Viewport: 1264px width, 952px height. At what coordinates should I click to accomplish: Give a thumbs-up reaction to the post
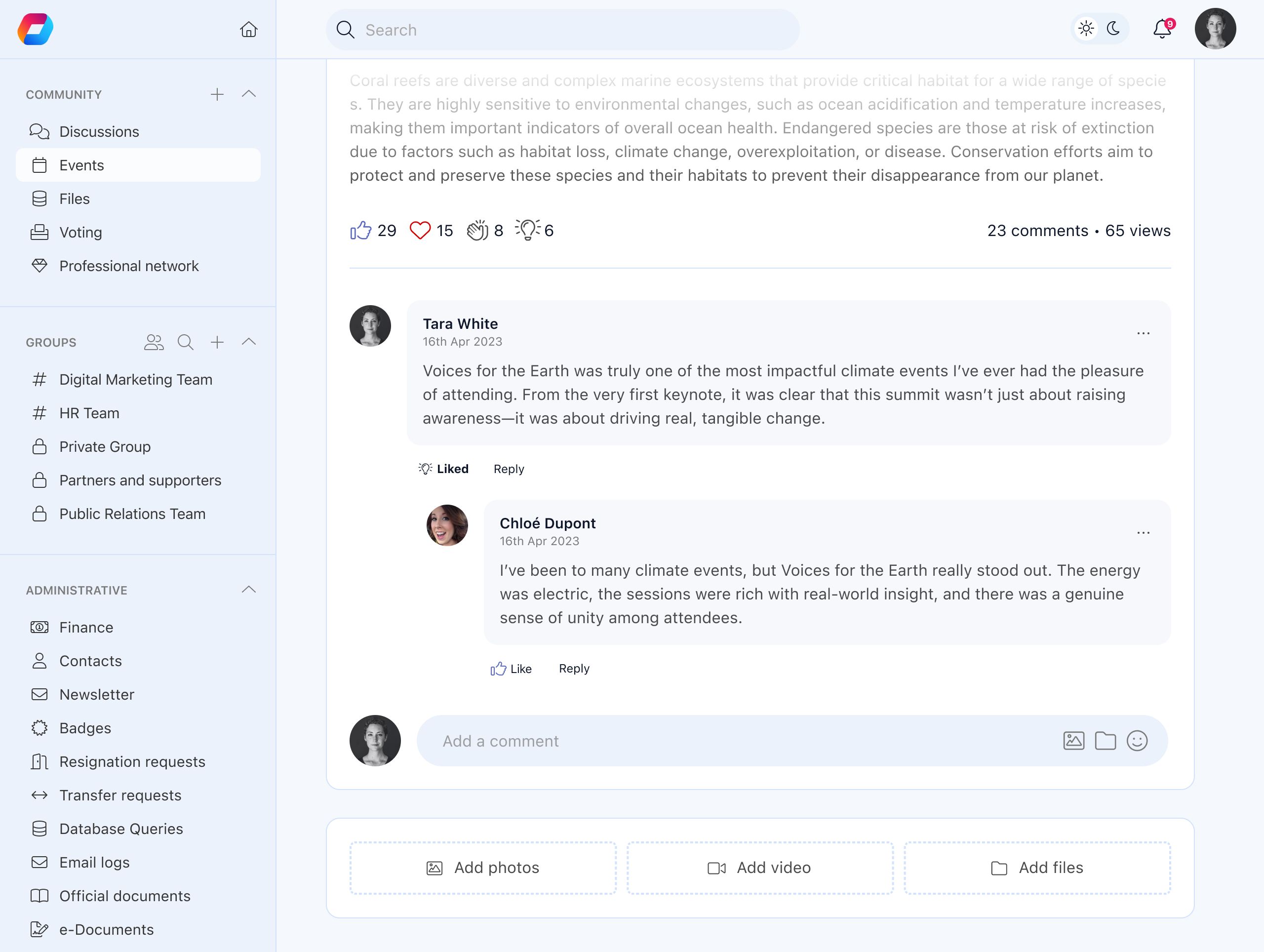tap(362, 230)
